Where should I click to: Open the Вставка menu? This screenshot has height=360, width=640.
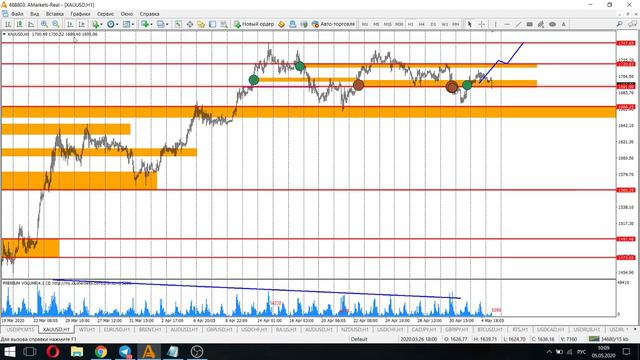[x=55, y=14]
